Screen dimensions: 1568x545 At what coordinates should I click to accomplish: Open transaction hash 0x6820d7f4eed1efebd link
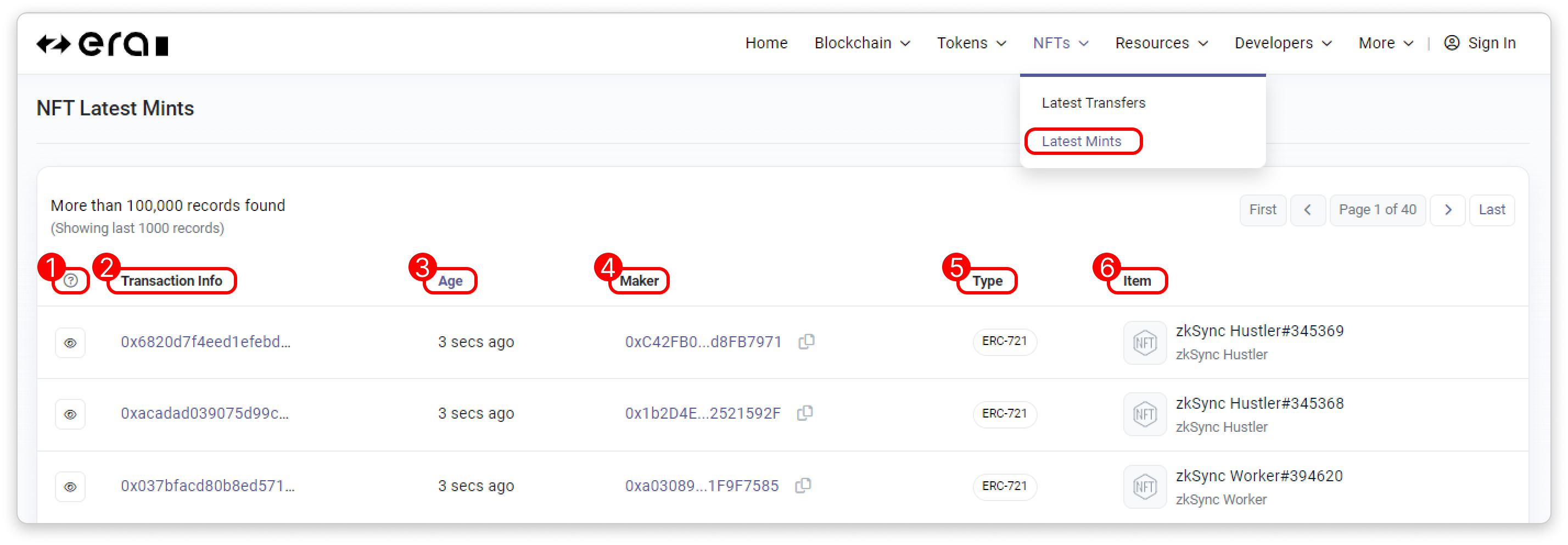[x=205, y=342]
